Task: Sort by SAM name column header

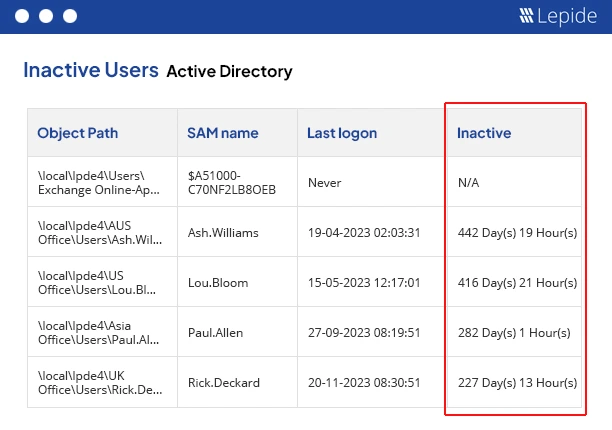Action: tap(222, 133)
